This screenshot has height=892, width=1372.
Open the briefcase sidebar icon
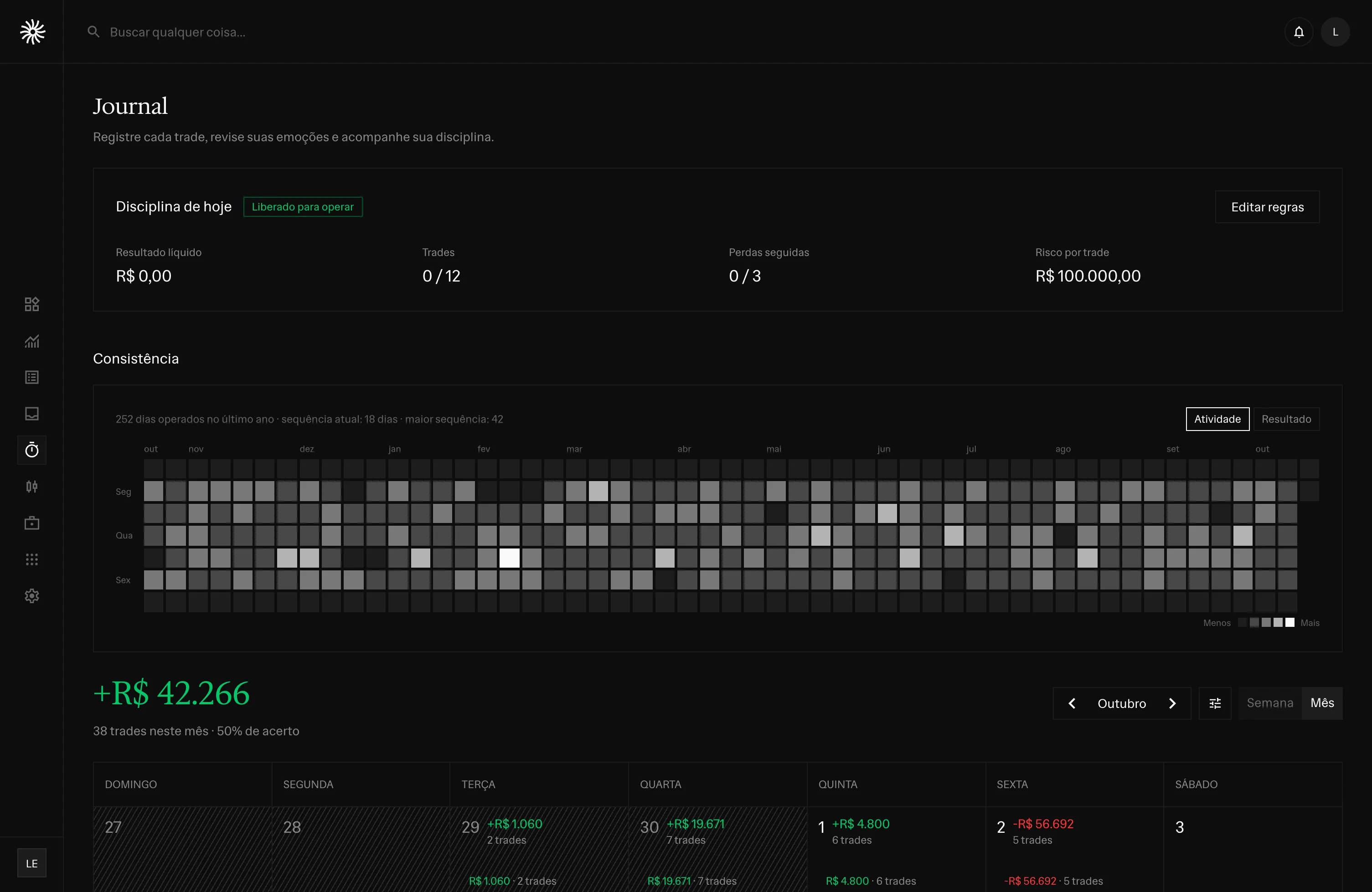click(x=32, y=523)
